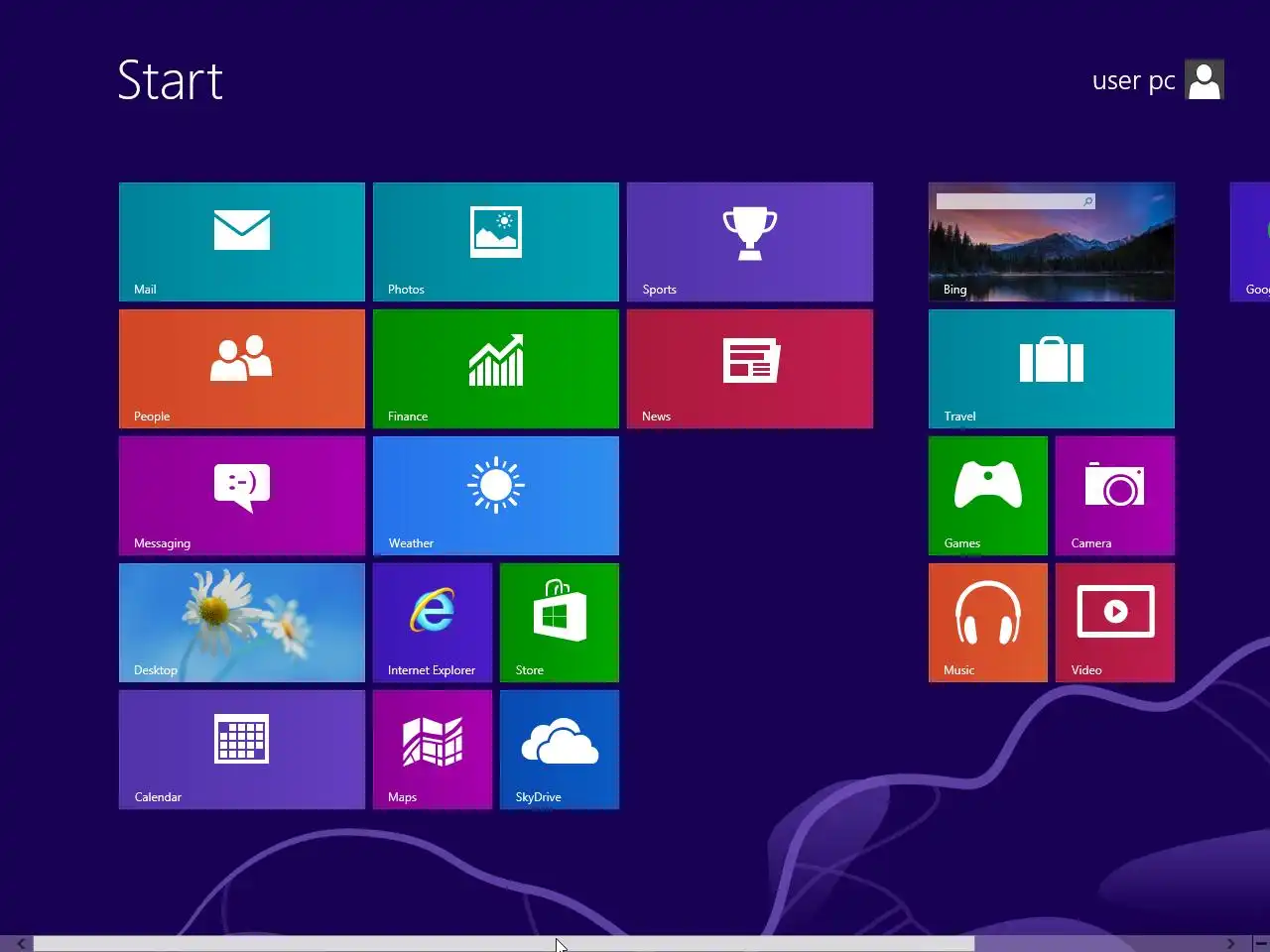Screen dimensions: 1270x952
Task: Launch the Photos app tile
Action: (x=496, y=242)
